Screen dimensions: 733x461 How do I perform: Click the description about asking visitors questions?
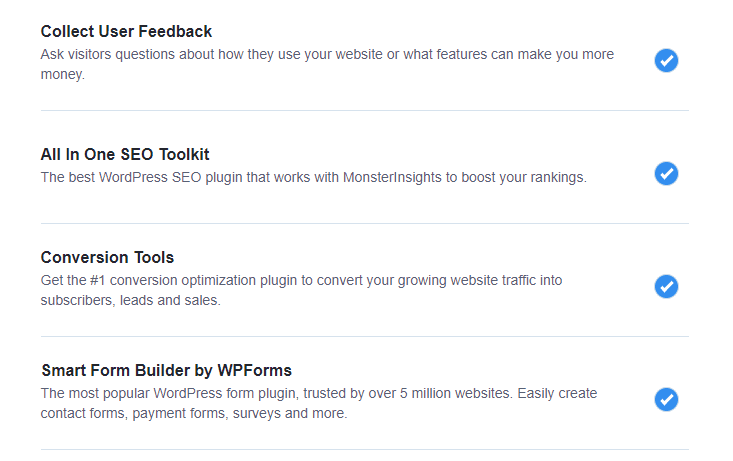pos(327,64)
